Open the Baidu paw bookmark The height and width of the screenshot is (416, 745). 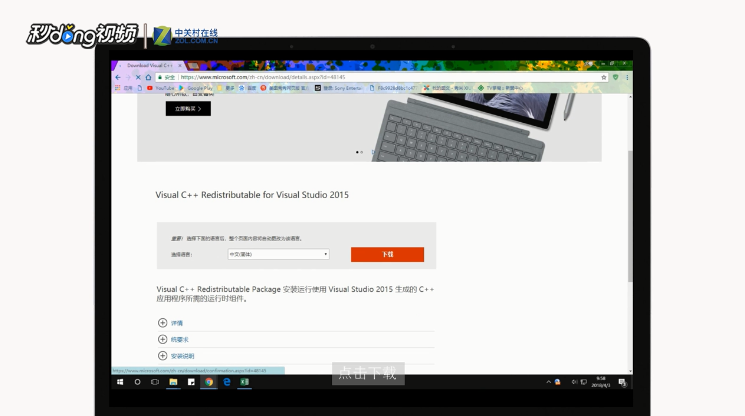247,88
